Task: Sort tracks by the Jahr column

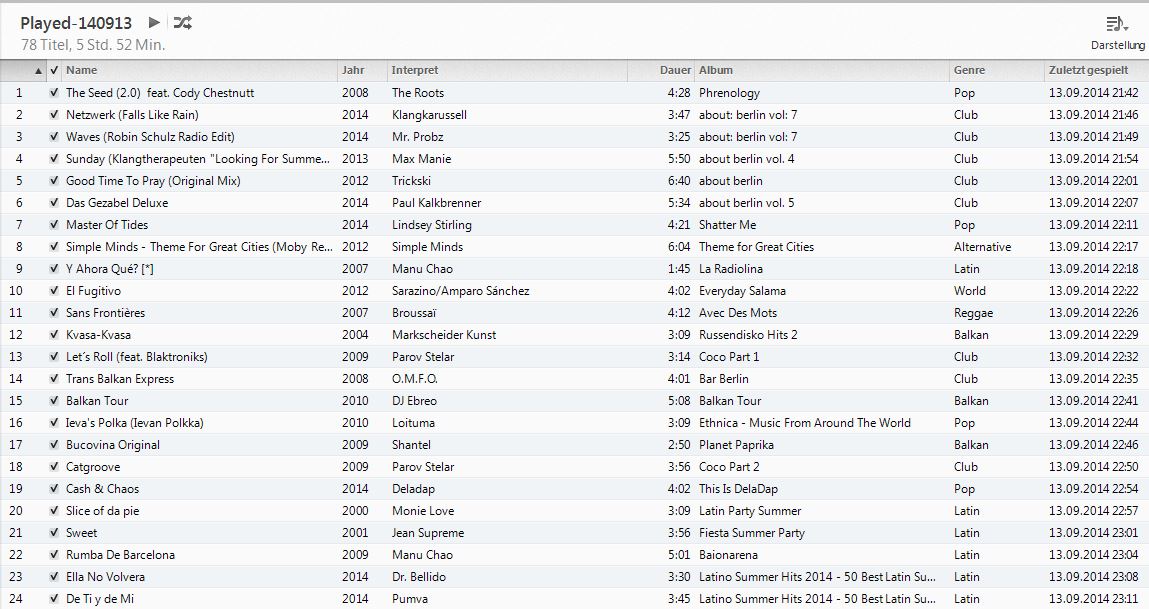Action: [x=355, y=70]
